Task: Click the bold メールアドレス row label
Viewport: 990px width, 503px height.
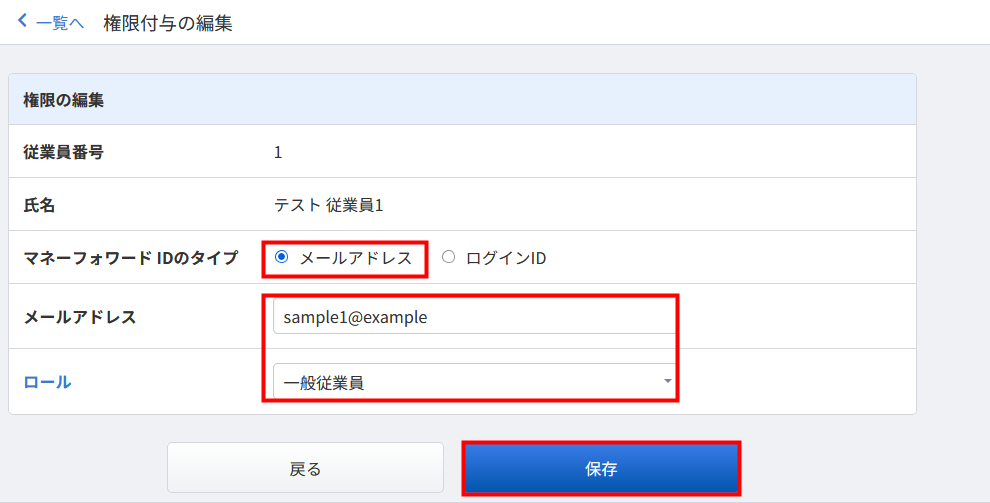Action: tap(80, 317)
